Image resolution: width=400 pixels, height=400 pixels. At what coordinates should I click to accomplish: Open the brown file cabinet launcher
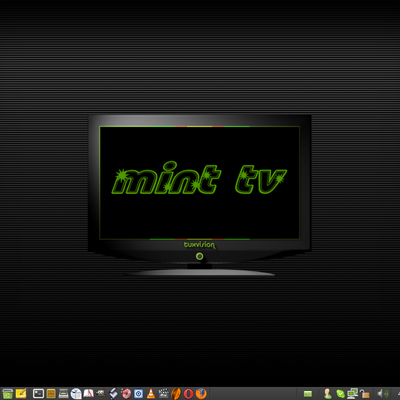pos(51,394)
